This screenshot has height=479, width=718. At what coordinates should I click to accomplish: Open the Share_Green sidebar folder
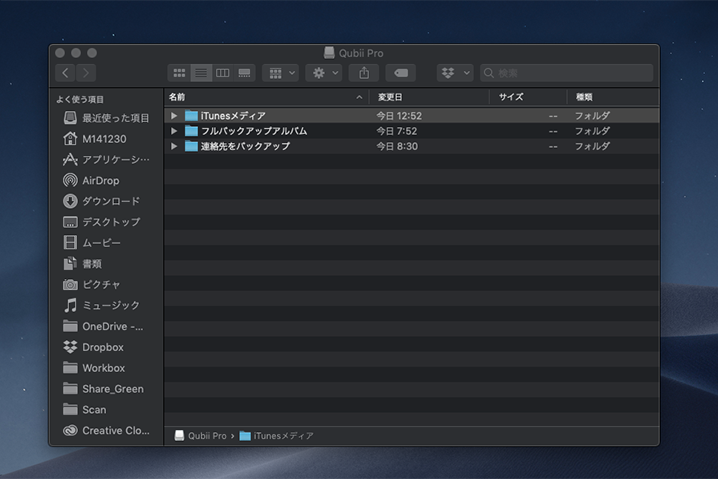click(x=103, y=389)
